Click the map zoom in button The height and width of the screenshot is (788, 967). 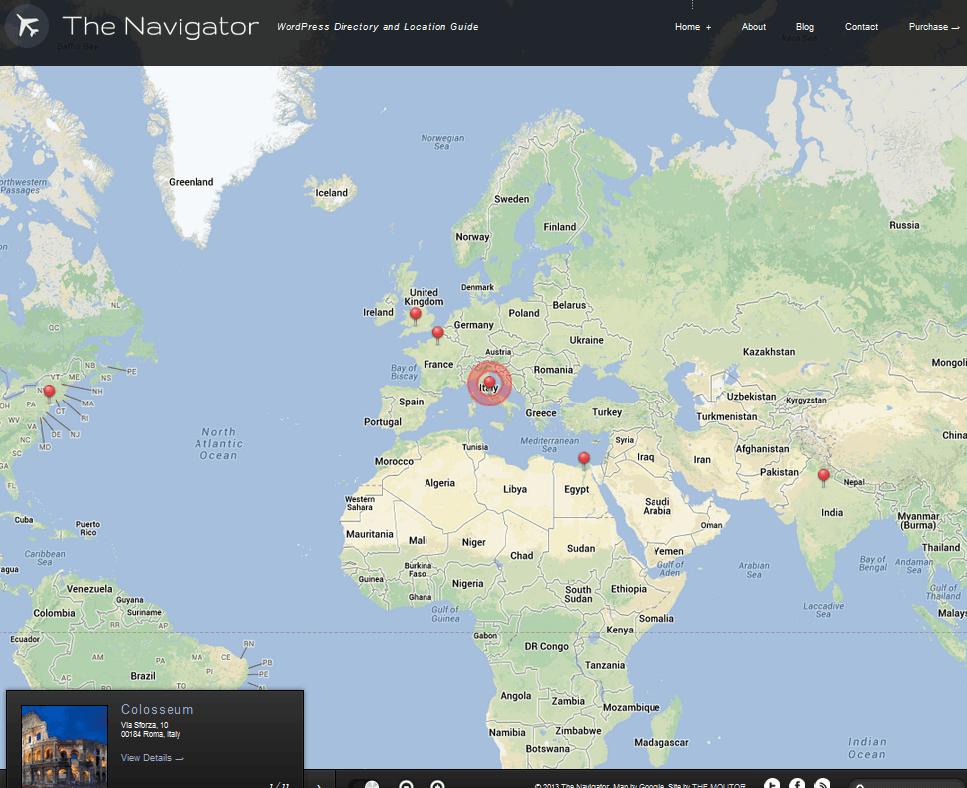point(437,785)
